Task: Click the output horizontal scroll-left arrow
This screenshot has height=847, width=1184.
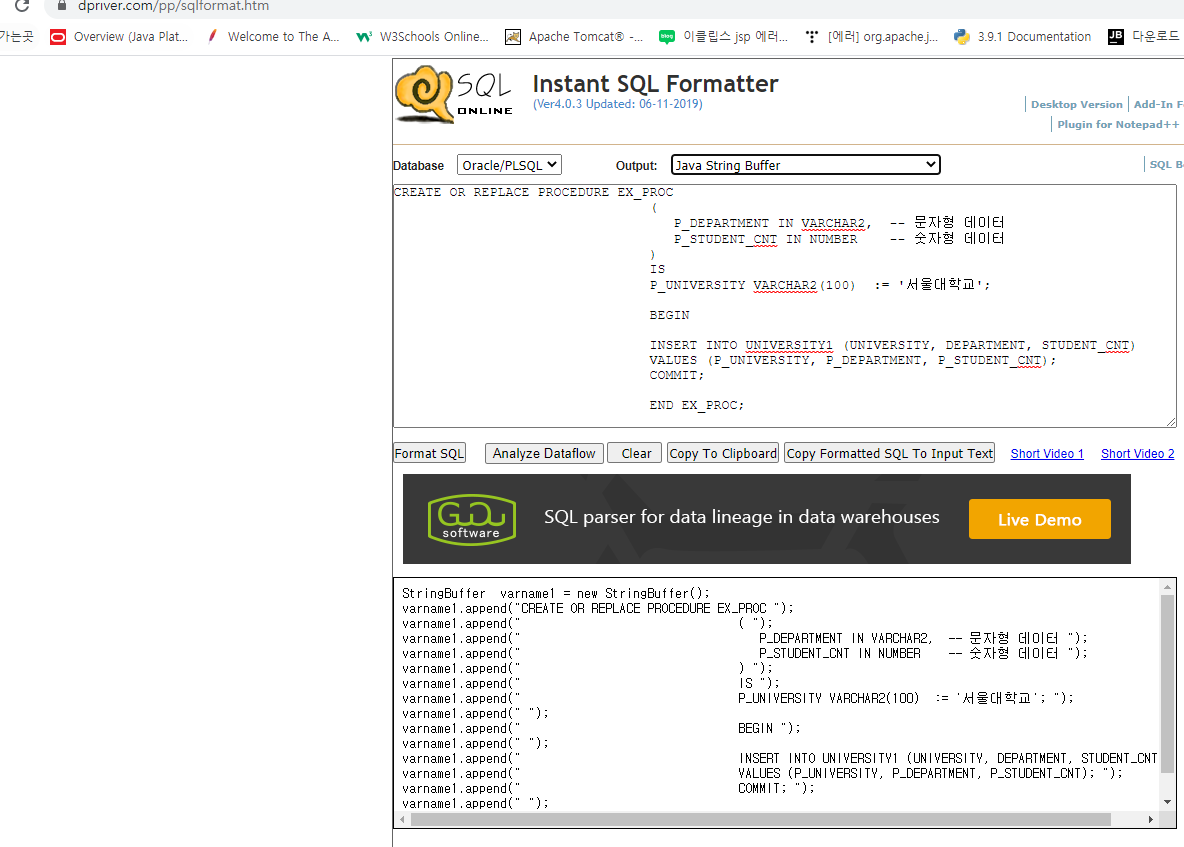Action: pyautogui.click(x=402, y=820)
